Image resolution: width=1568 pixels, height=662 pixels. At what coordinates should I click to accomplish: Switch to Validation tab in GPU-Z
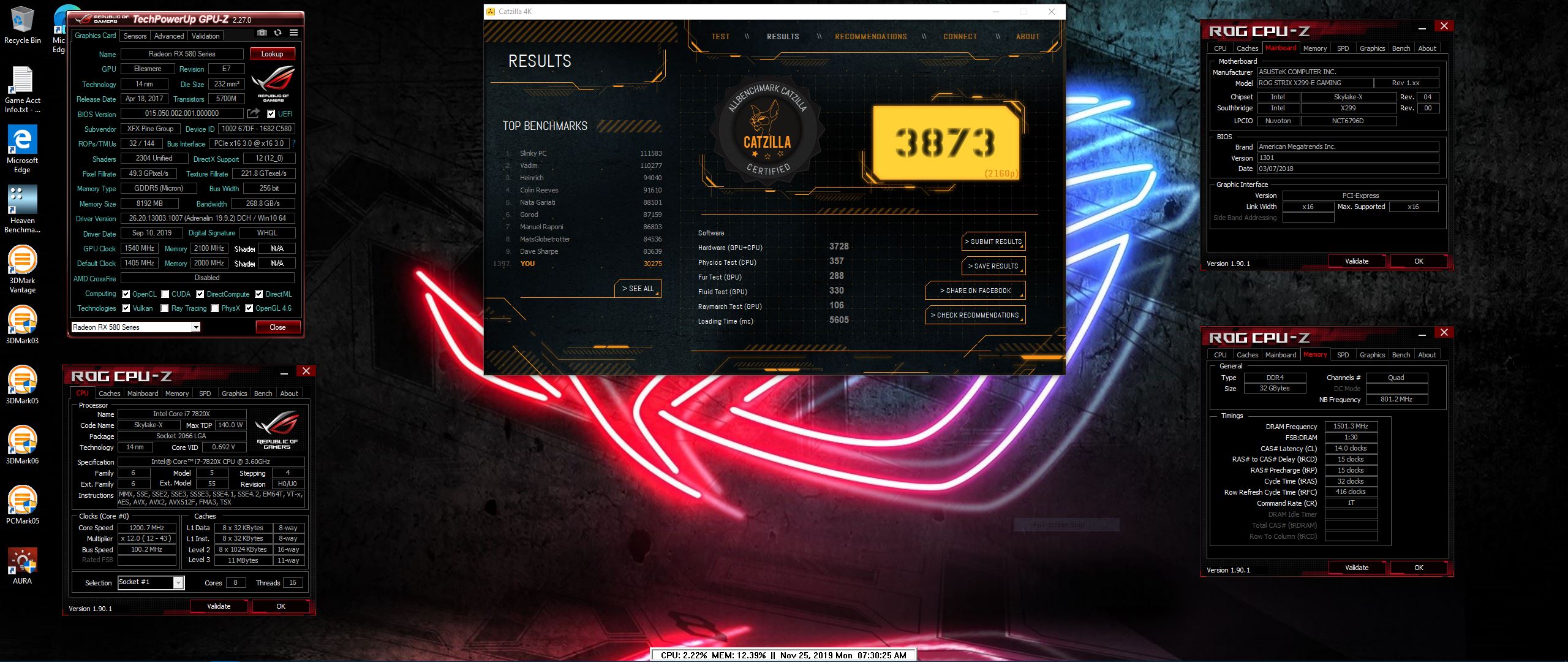click(x=206, y=36)
